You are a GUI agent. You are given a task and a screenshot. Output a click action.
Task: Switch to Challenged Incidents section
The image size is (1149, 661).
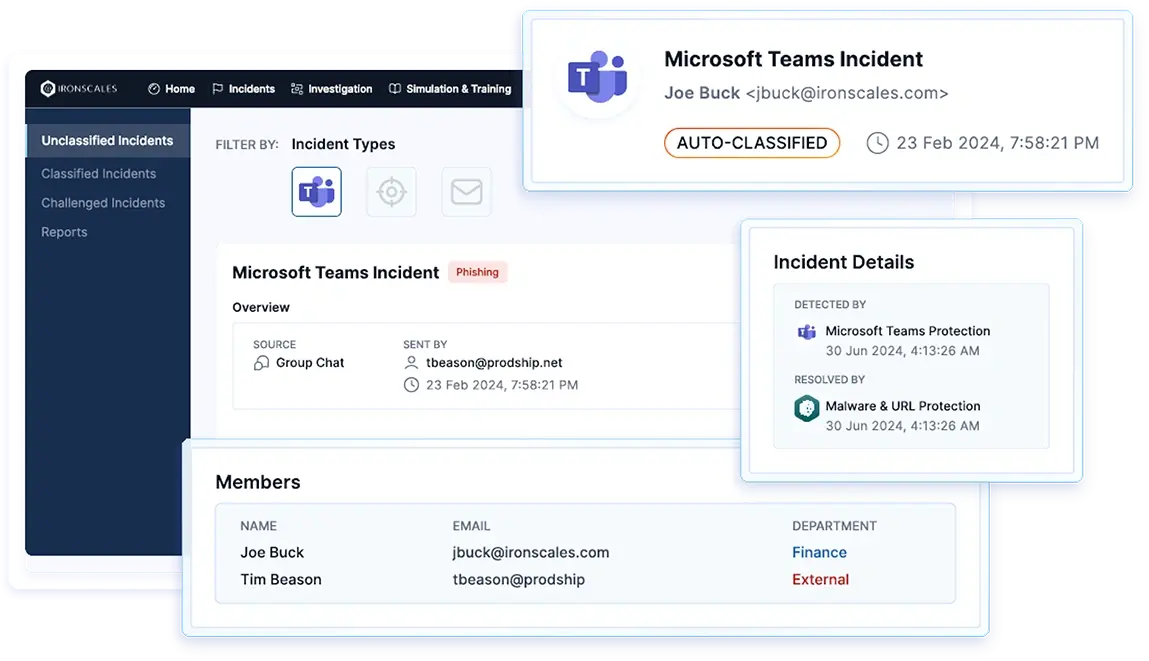click(x=103, y=203)
